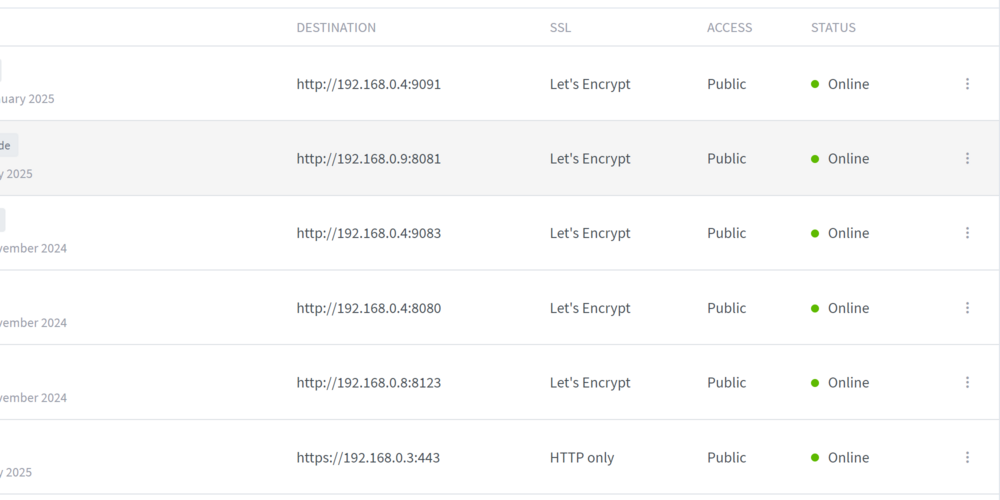Screen dimensions: 1000x500
Task: Click green Online status dot of 9091 host
Action: [x=814, y=84]
